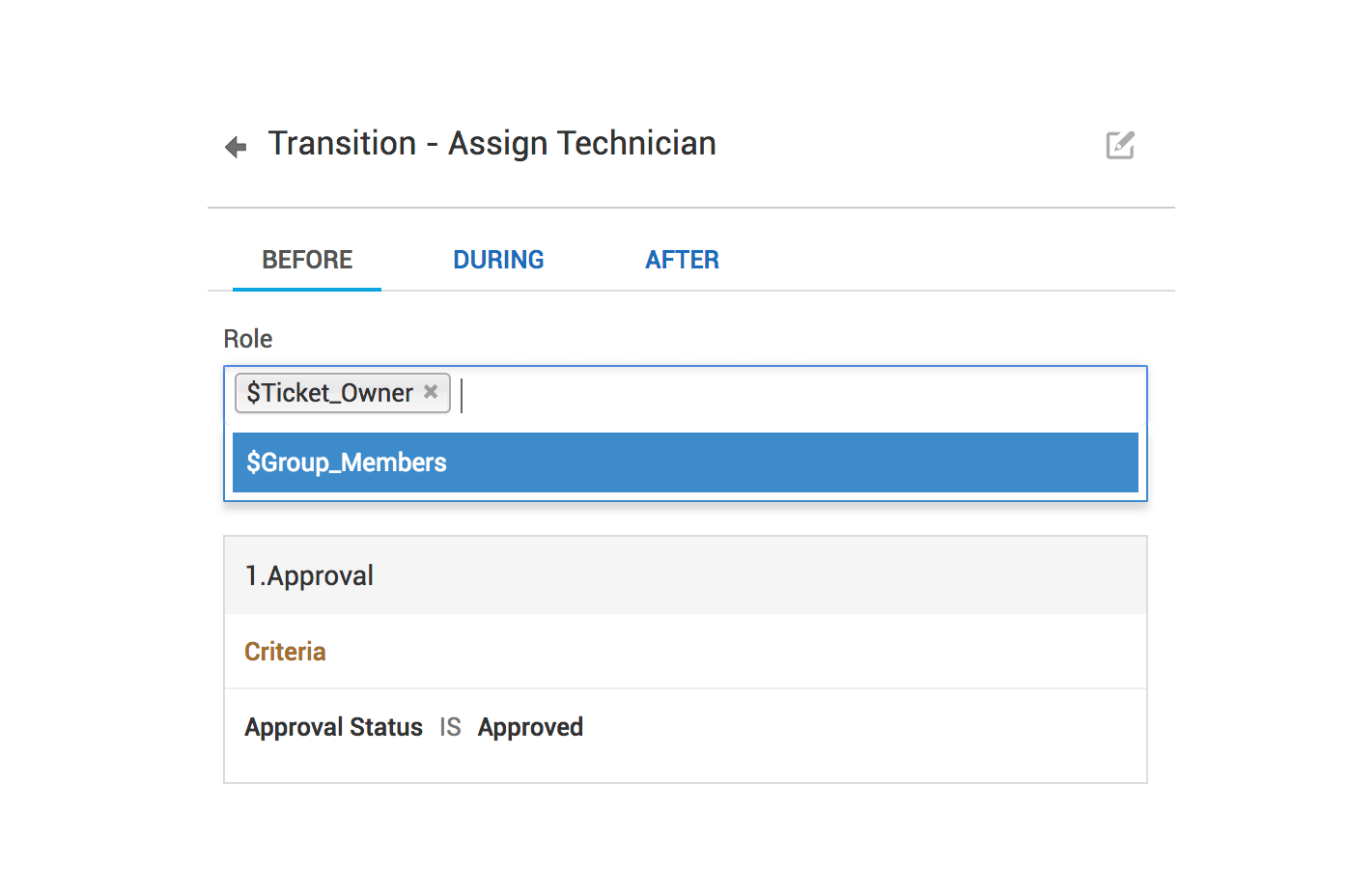Click the $Ticket_Owner tag label
Screen dimensions: 1348x896
tap(329, 393)
